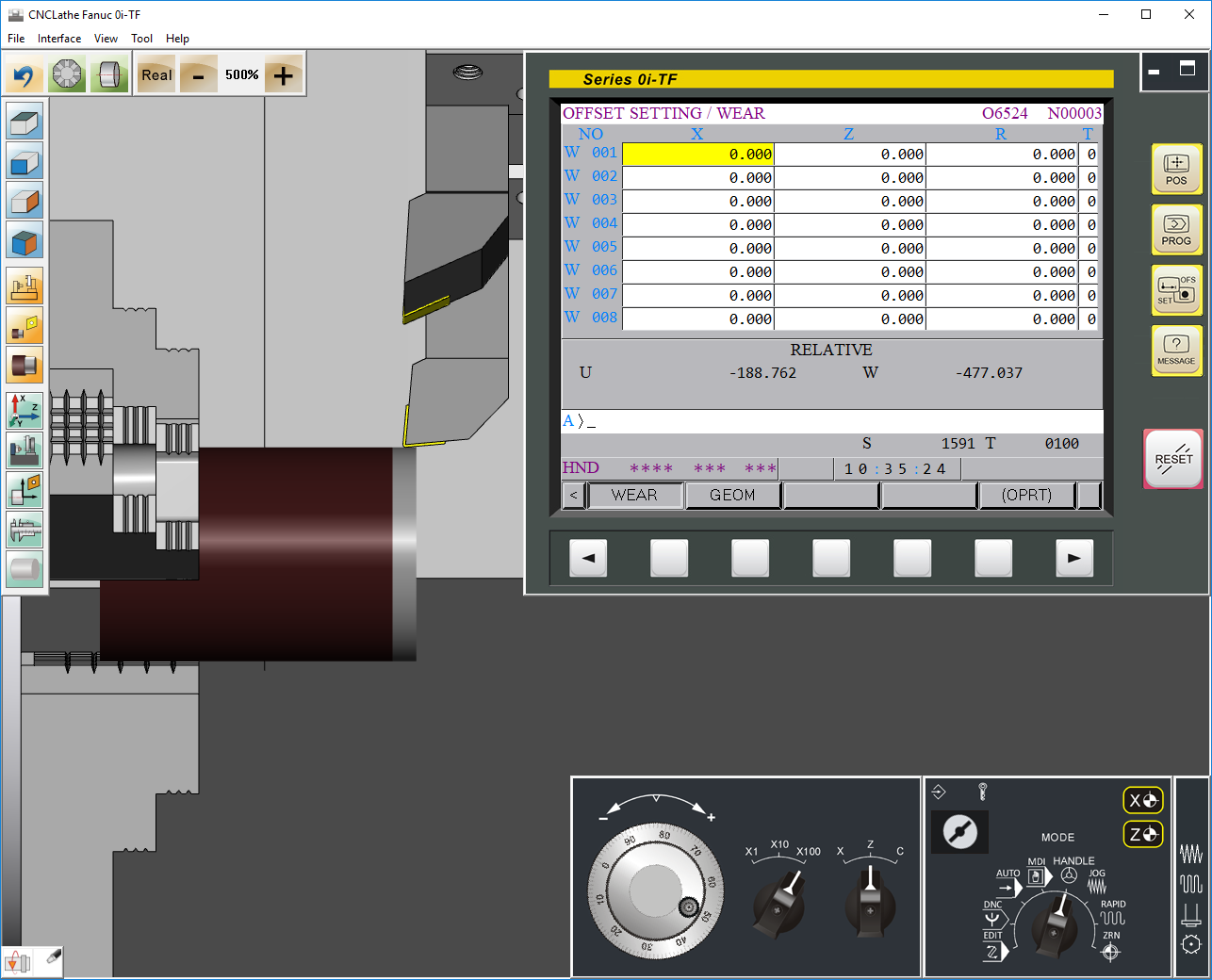Click the gear cog icon on right strip

1191,944
